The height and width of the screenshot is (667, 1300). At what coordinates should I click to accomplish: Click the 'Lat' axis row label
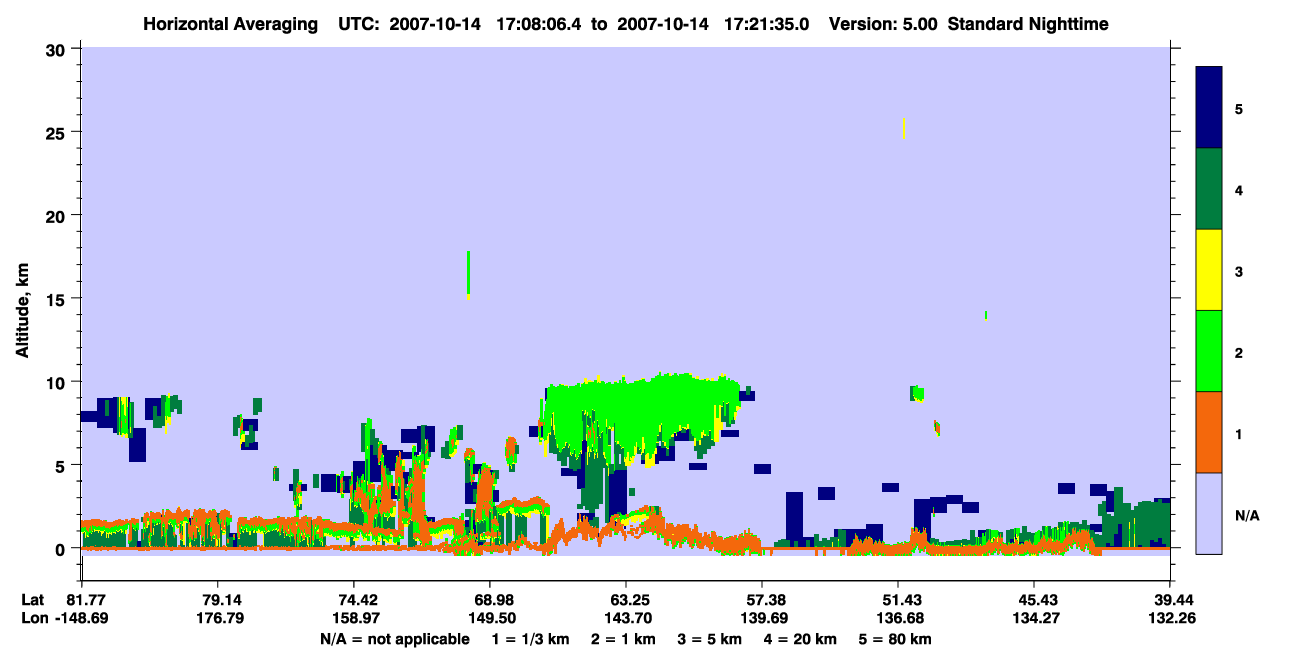pyautogui.click(x=32, y=600)
